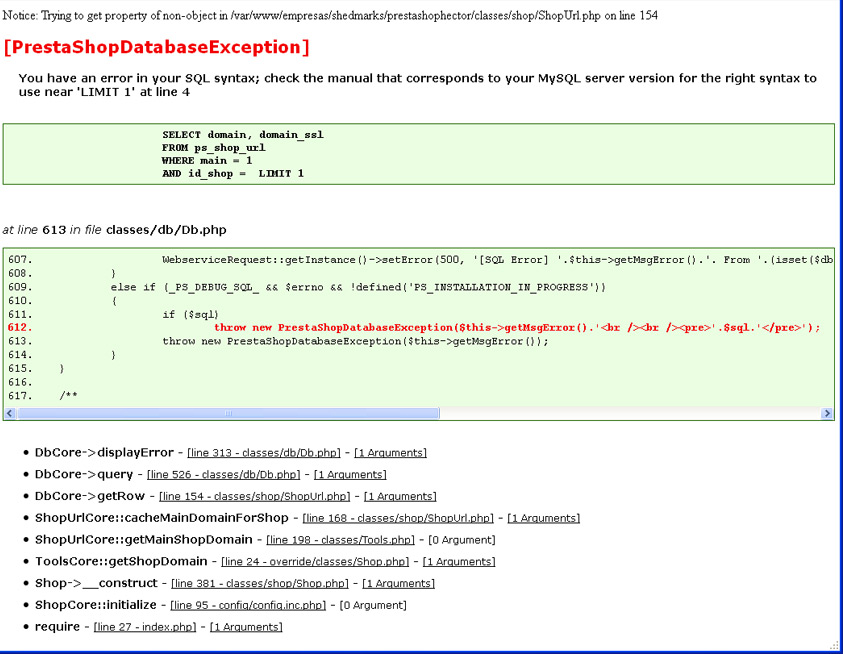Show arguments for ShopUrlCore::cacheMainDomainForShop

tap(544, 518)
